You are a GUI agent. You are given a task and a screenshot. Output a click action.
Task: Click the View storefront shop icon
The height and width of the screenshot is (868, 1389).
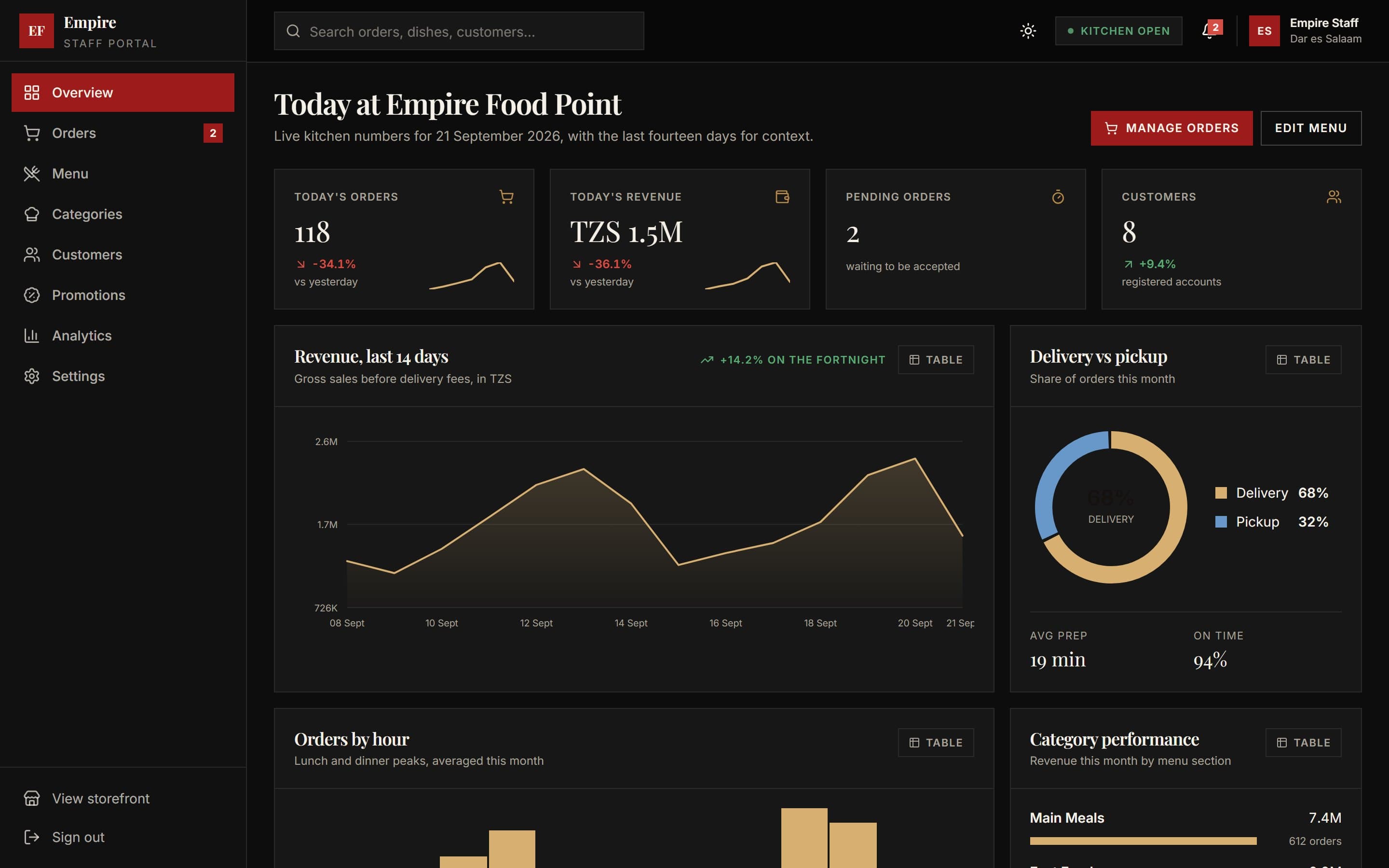click(x=31, y=799)
